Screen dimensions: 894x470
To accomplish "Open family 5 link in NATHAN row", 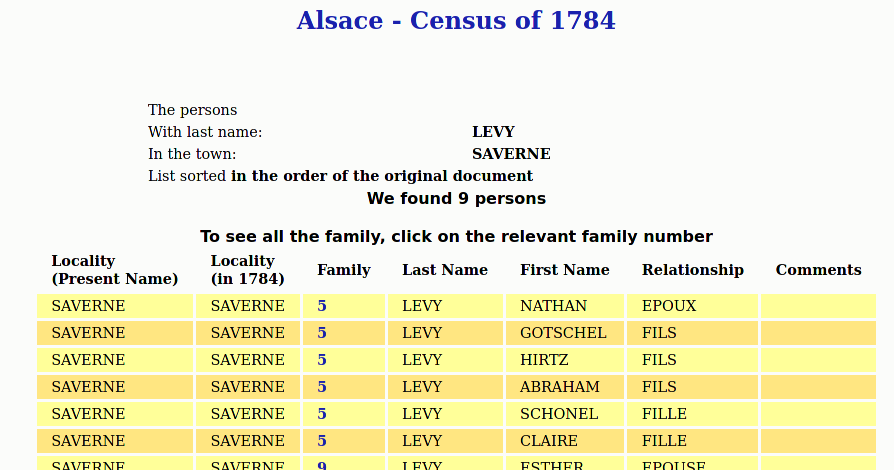I will click(322, 306).
